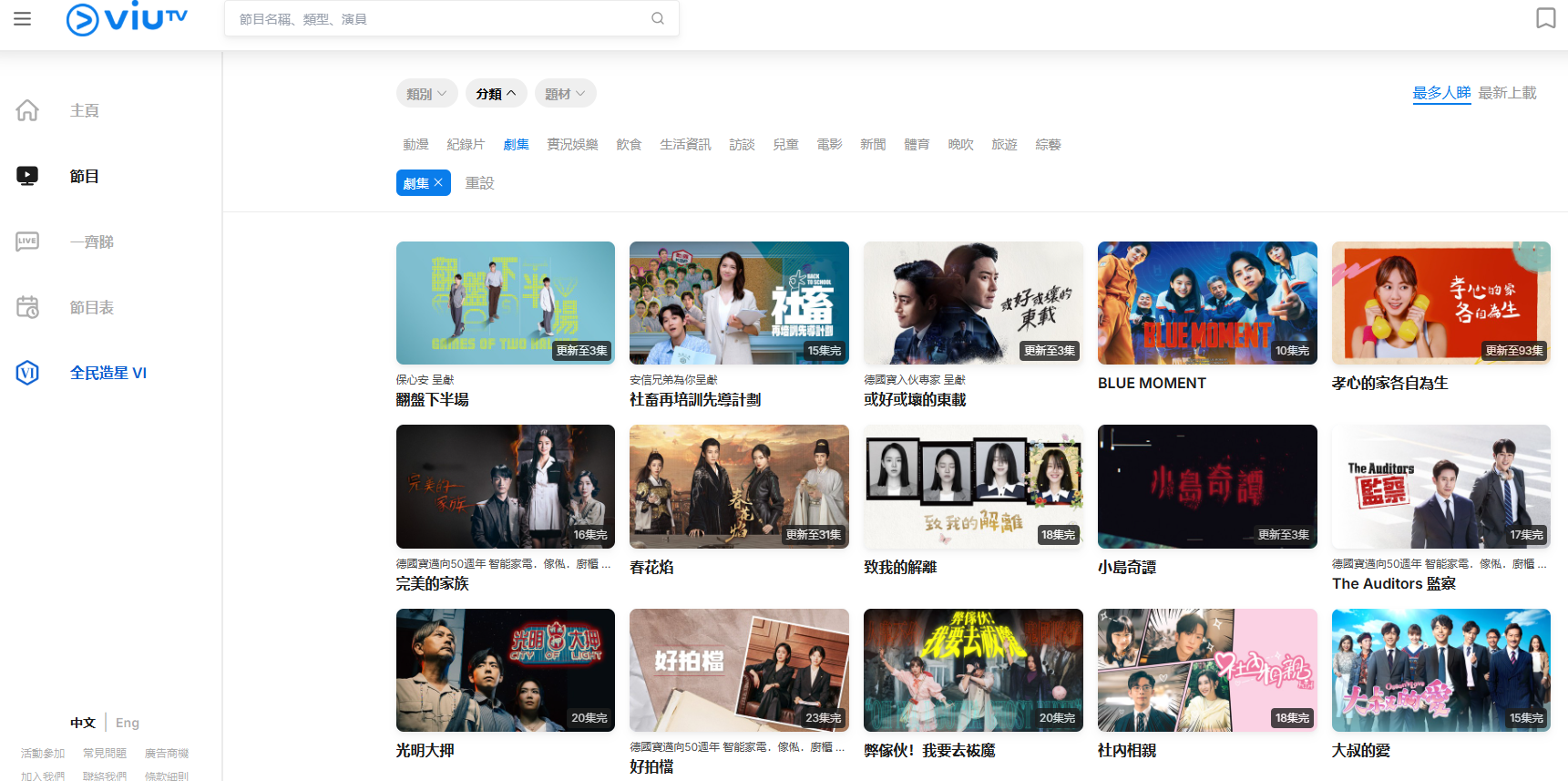
Task: Click the 翻盤下半場 title text
Action: [433, 399]
